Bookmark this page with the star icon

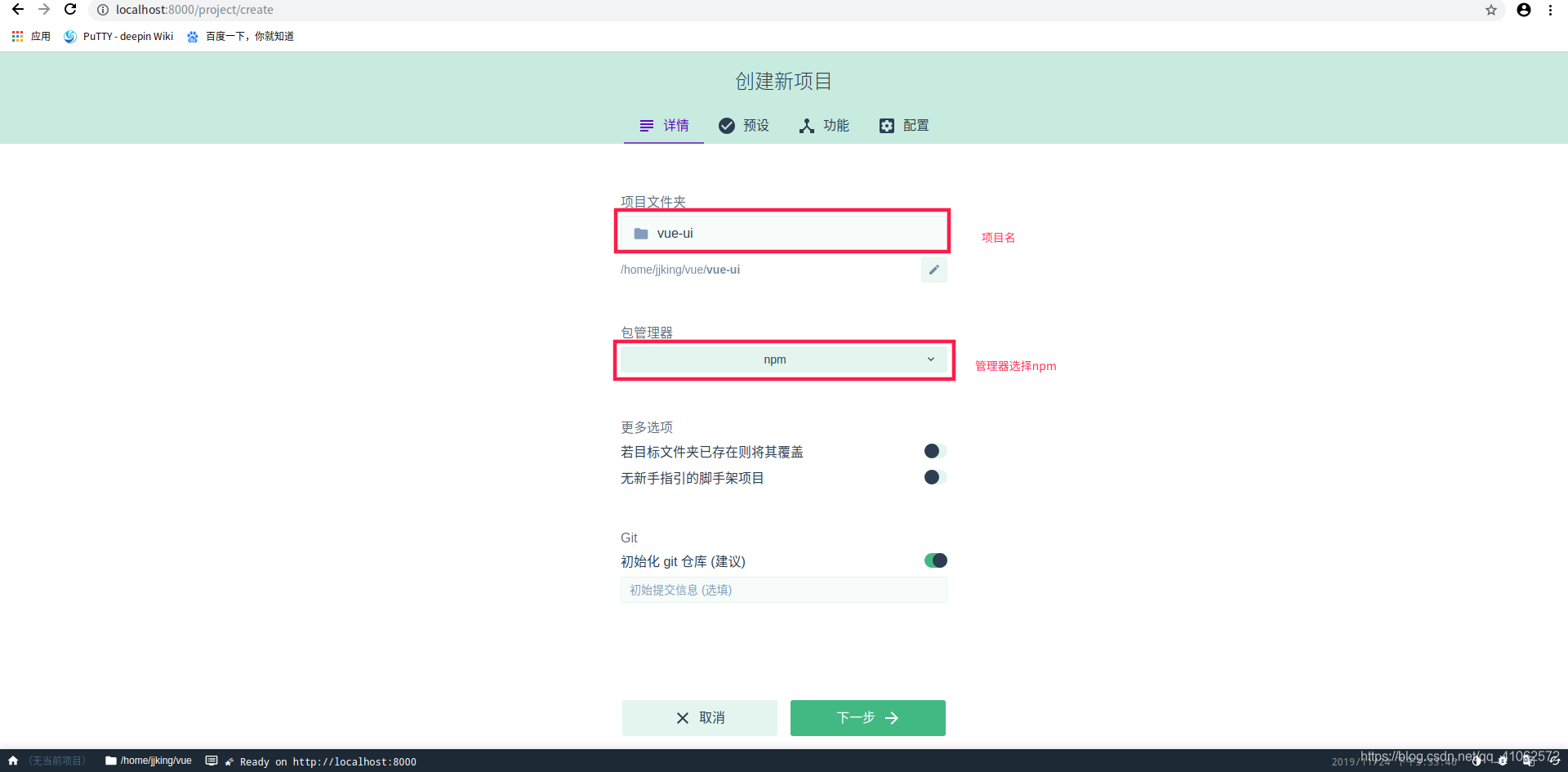pyautogui.click(x=1491, y=10)
